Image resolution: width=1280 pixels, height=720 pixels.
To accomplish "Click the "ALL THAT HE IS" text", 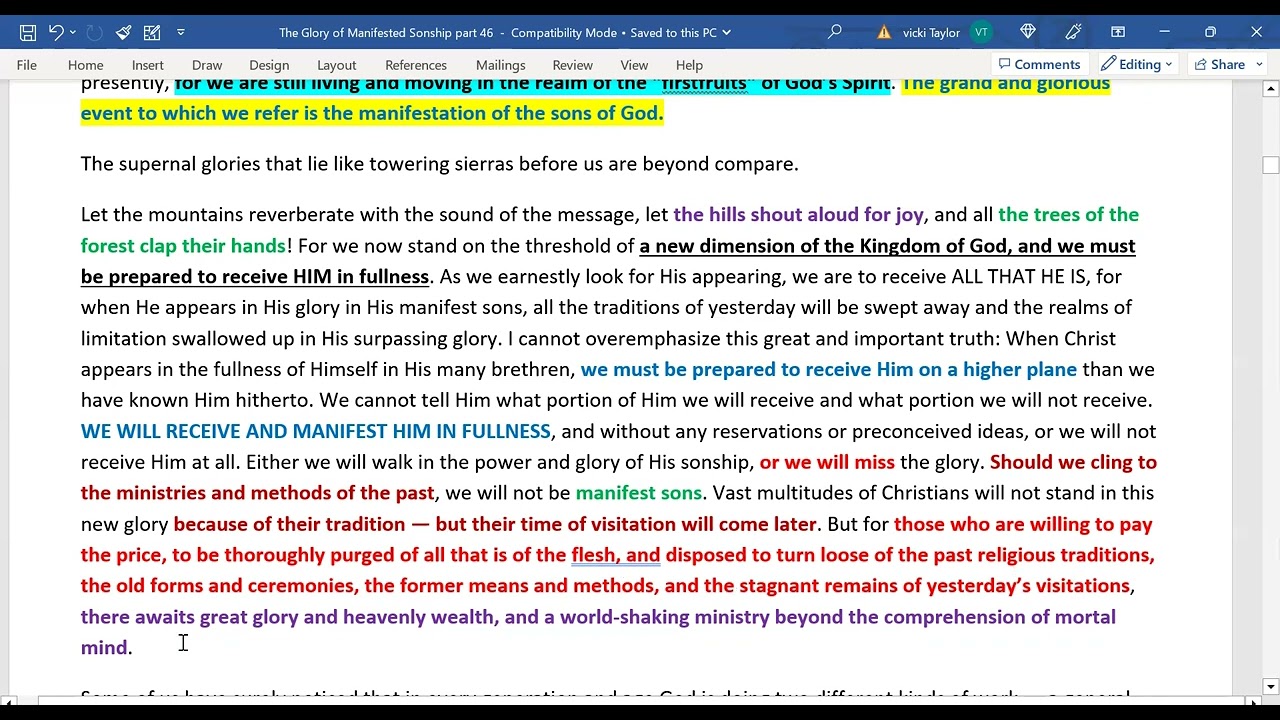I will coord(1020,277).
